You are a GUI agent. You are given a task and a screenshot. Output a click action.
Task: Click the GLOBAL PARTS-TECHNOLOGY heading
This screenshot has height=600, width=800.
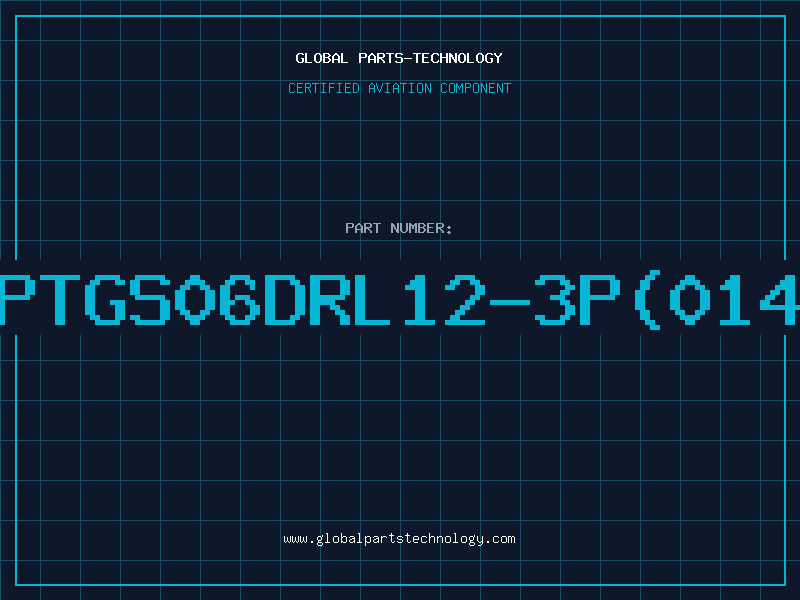[399, 58]
